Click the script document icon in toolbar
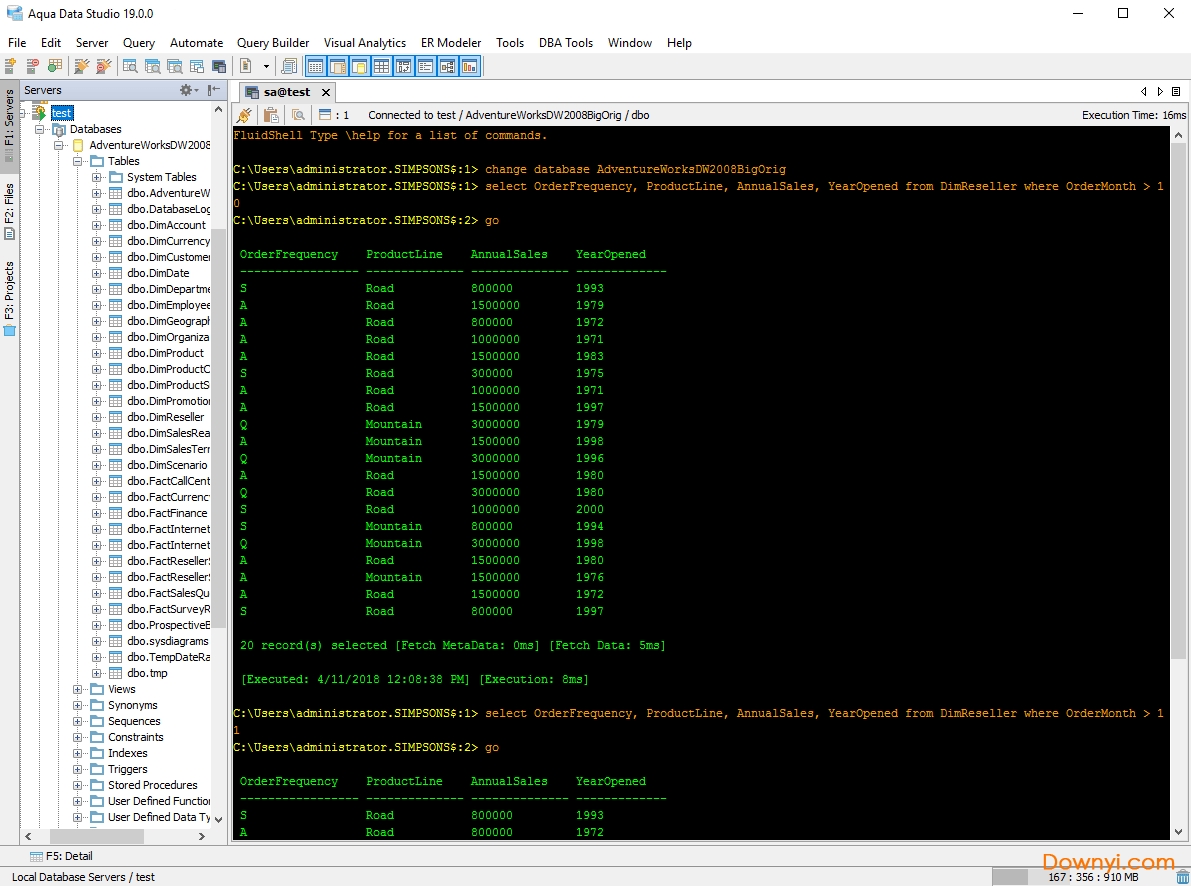 click(x=246, y=67)
